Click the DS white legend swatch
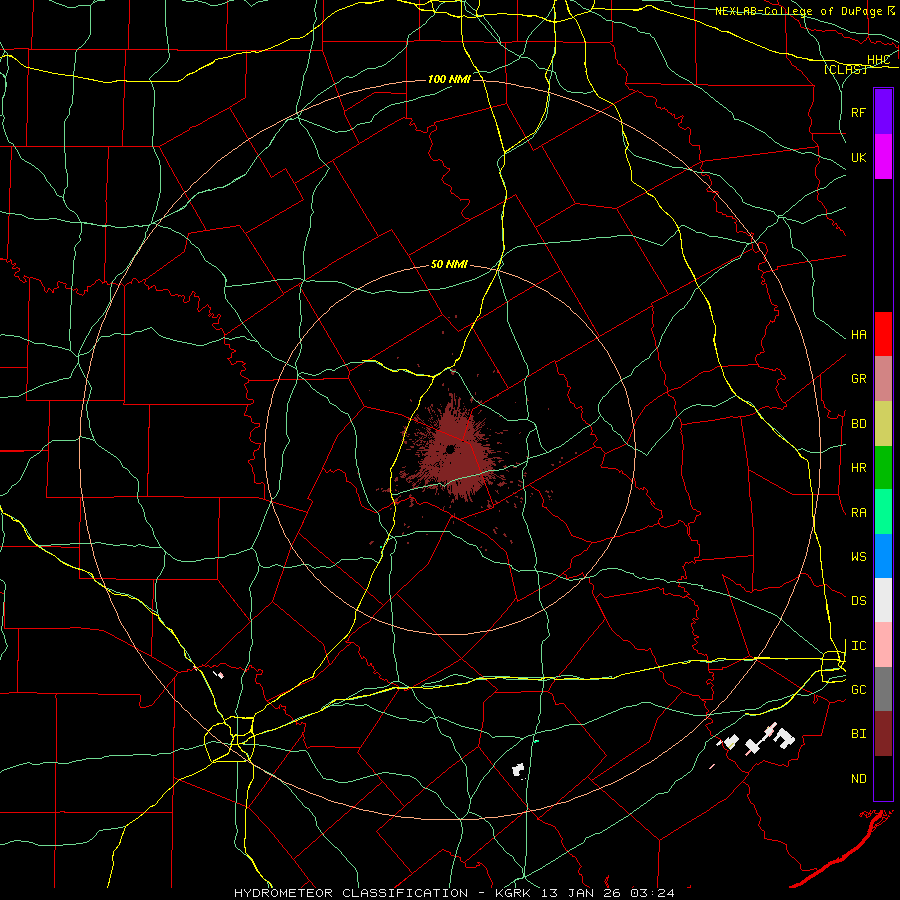Screen dimensions: 900x900 point(883,601)
